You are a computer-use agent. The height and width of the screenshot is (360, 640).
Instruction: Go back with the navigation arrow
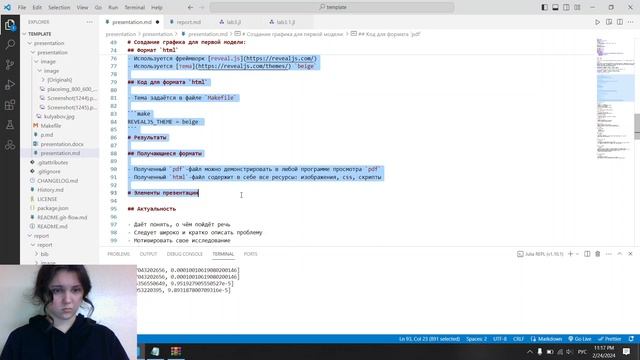coord(191,7)
